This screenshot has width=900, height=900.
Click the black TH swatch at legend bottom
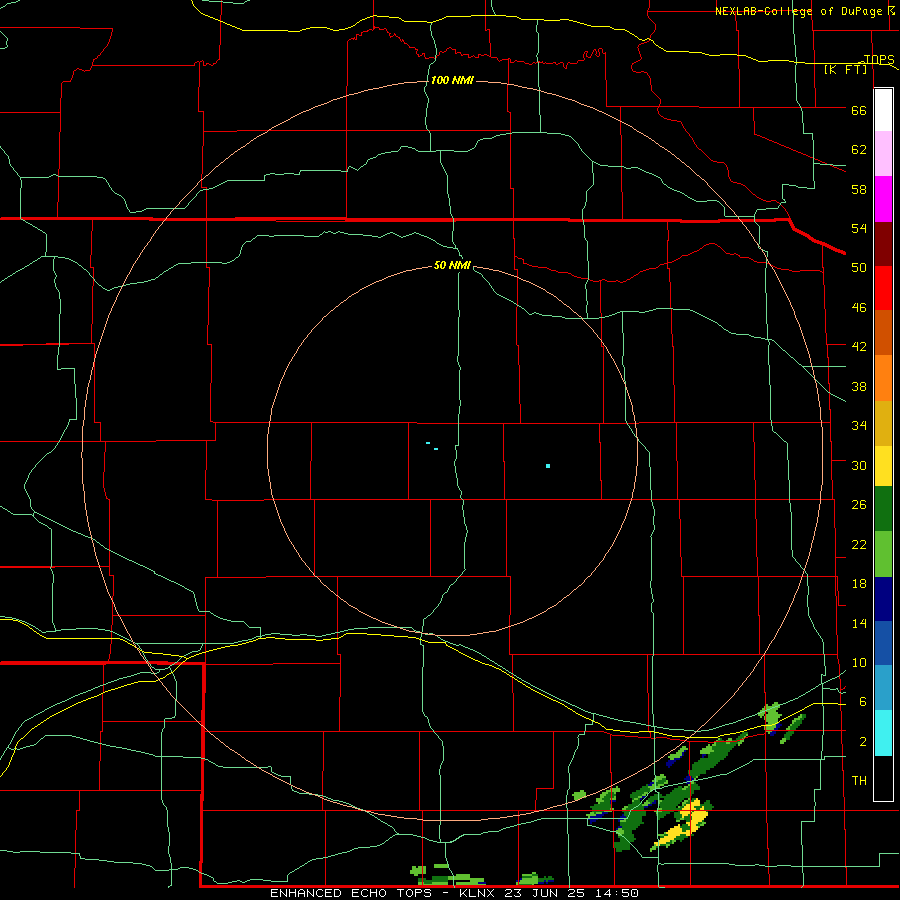[883, 778]
